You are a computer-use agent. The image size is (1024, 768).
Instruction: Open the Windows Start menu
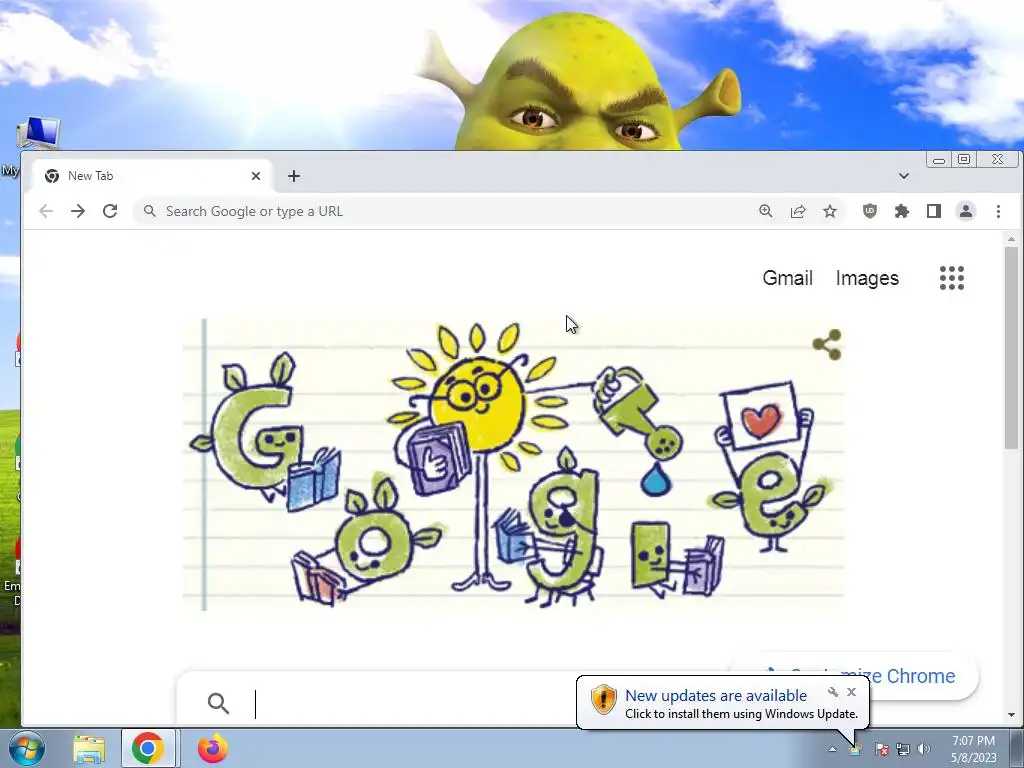27,748
